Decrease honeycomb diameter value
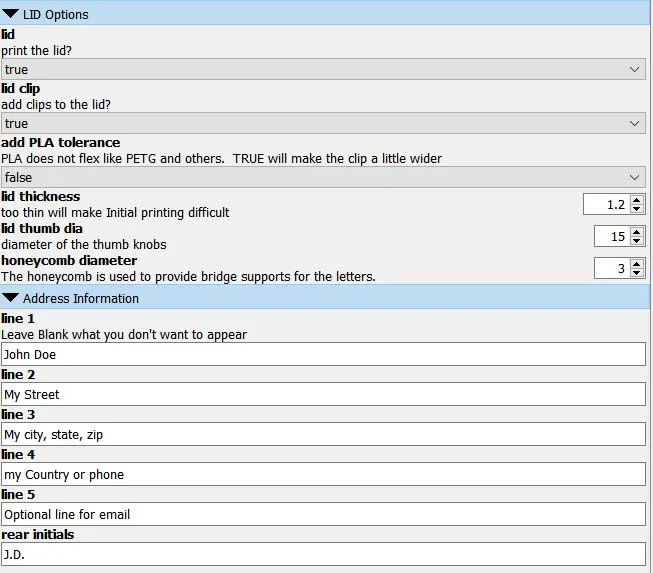Viewport: 653px width, 573px height. coord(637,273)
